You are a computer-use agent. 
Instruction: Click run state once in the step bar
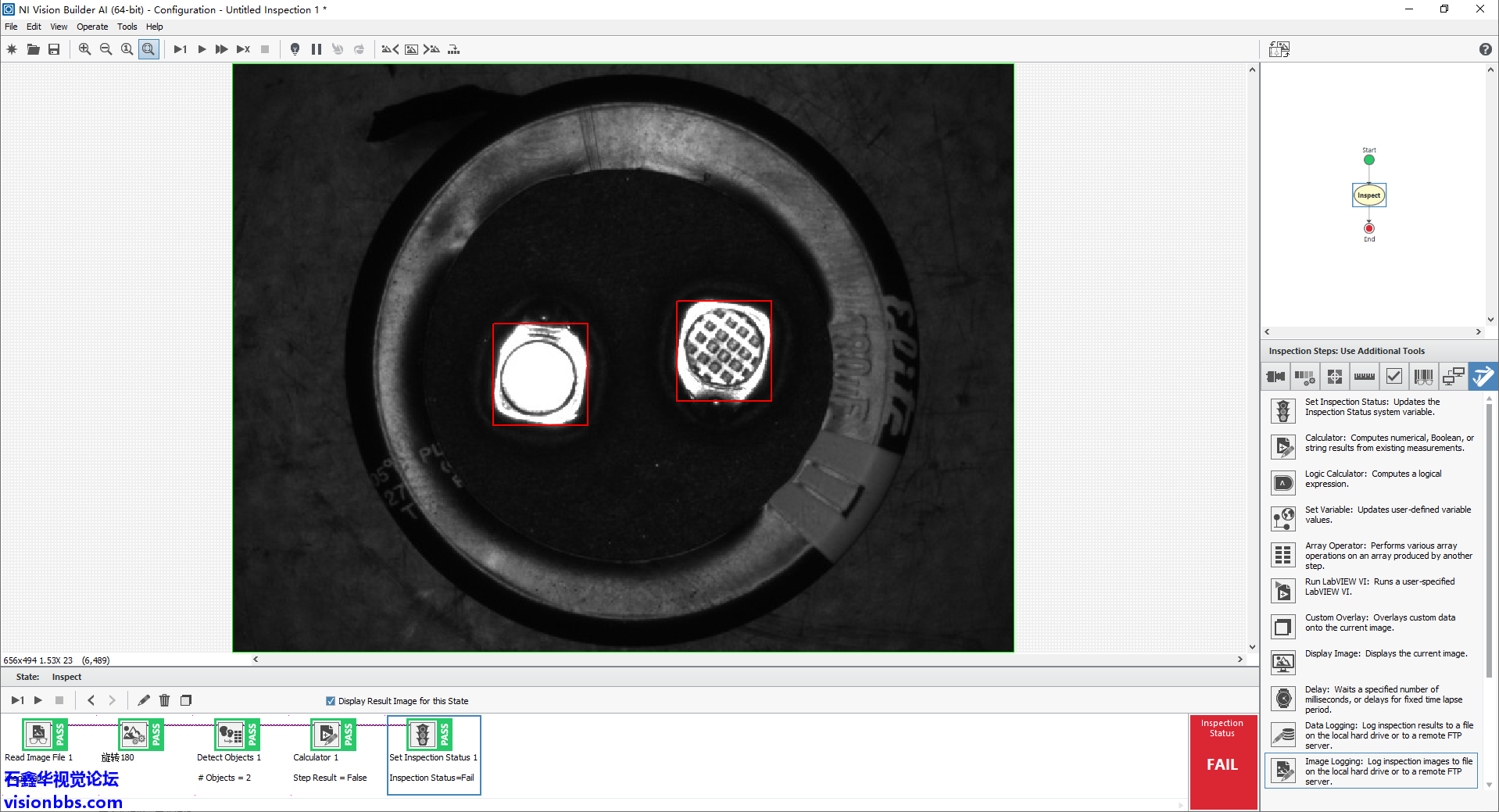tap(17, 700)
